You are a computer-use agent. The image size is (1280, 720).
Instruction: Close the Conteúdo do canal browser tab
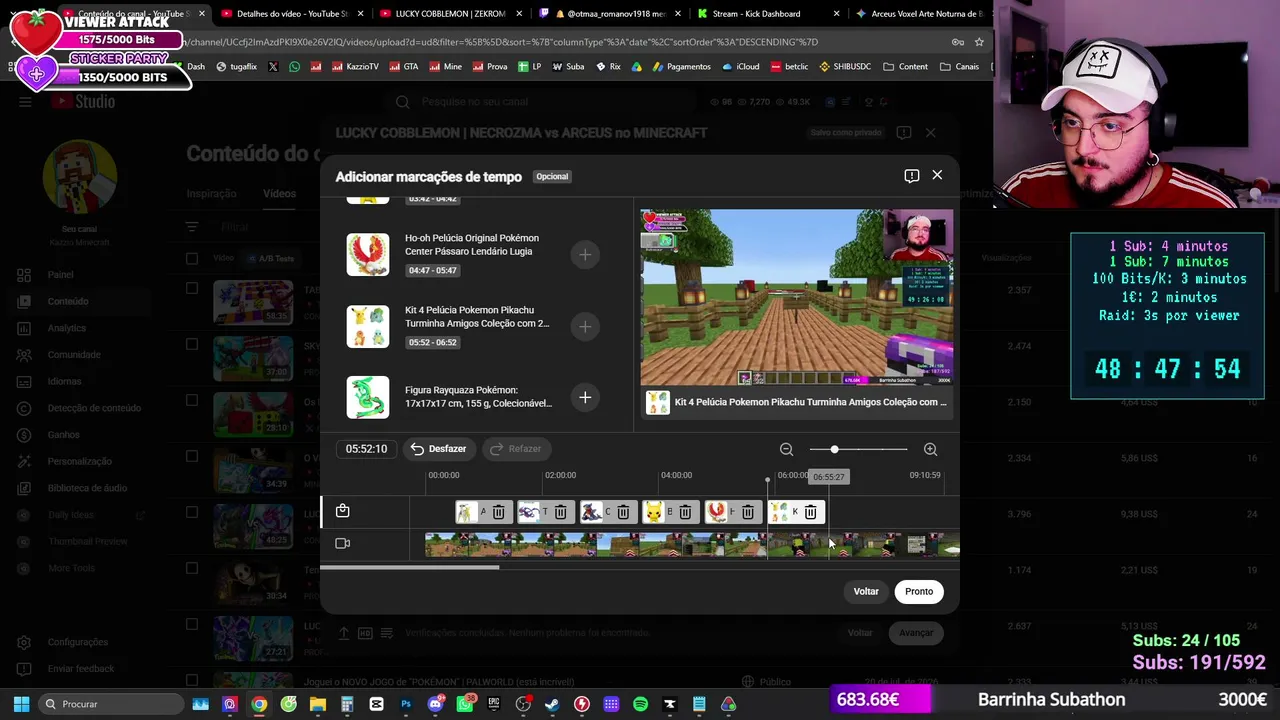pos(201,14)
